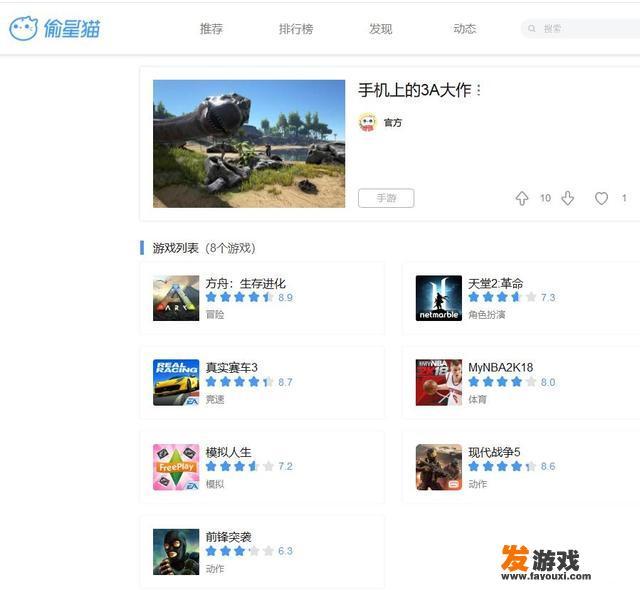Favorite the collection with heart icon
The image size is (640, 590).
tap(601, 198)
